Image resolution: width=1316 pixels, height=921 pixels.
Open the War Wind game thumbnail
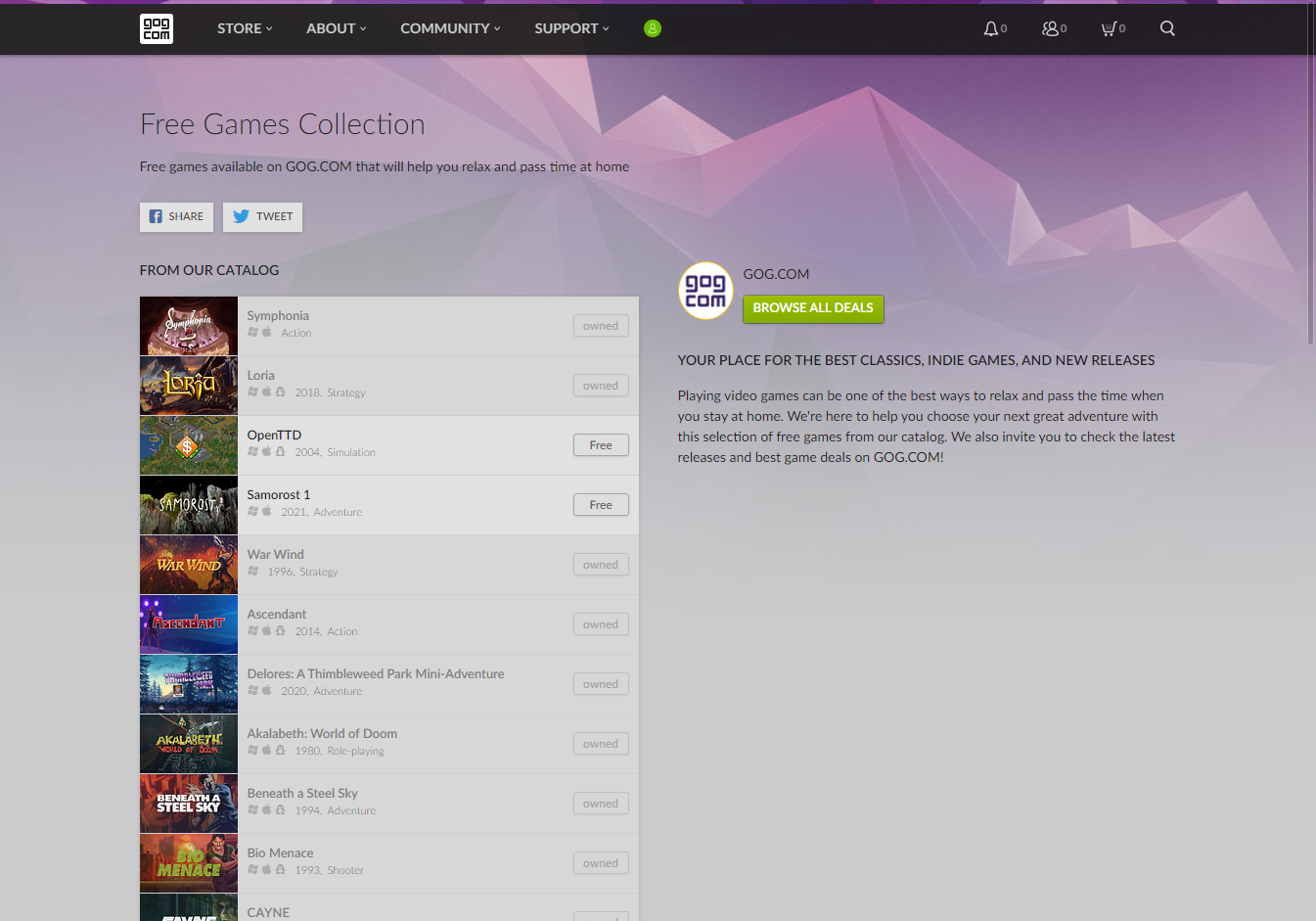189,565
